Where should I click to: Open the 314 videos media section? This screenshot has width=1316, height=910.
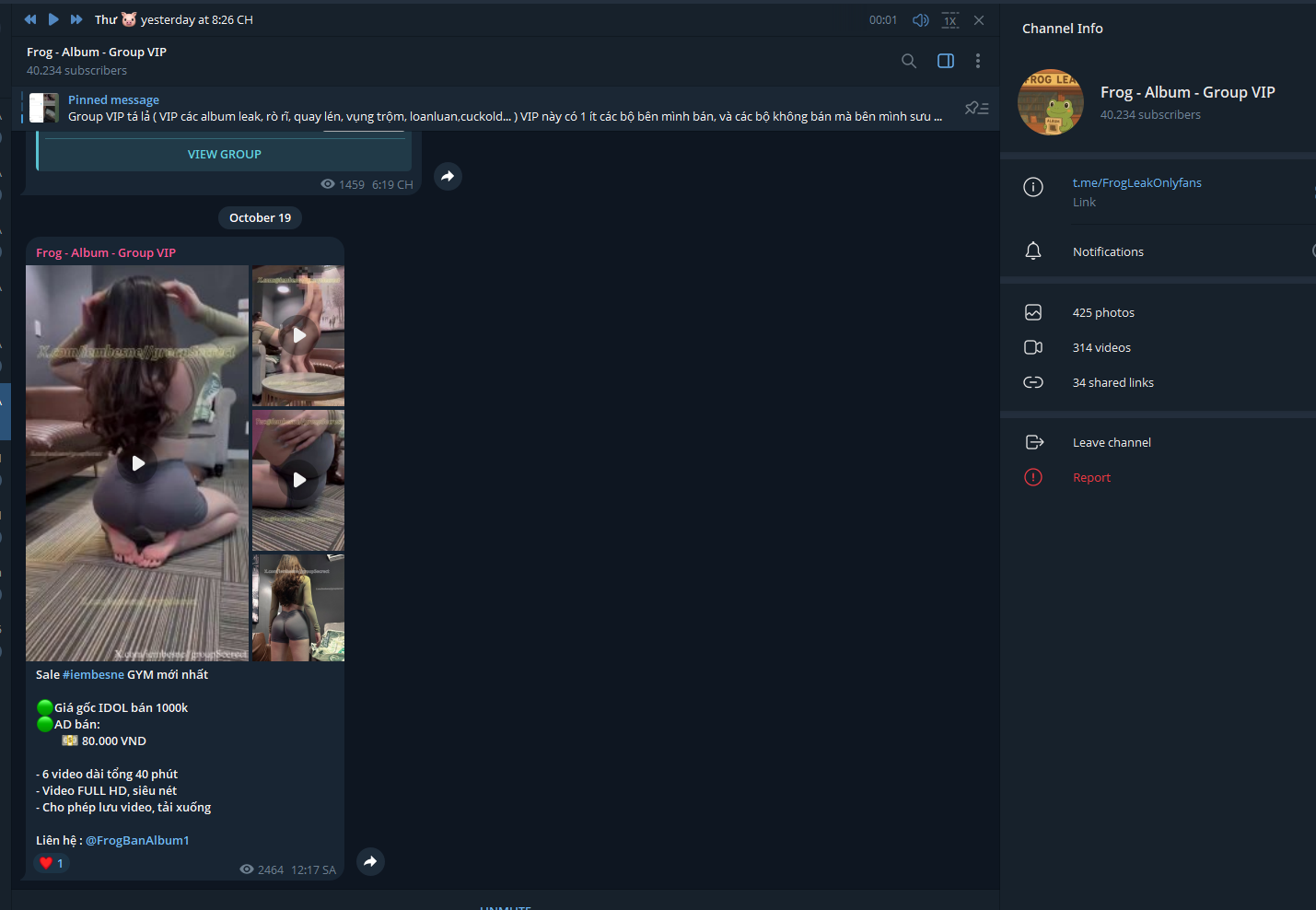pos(1101,347)
